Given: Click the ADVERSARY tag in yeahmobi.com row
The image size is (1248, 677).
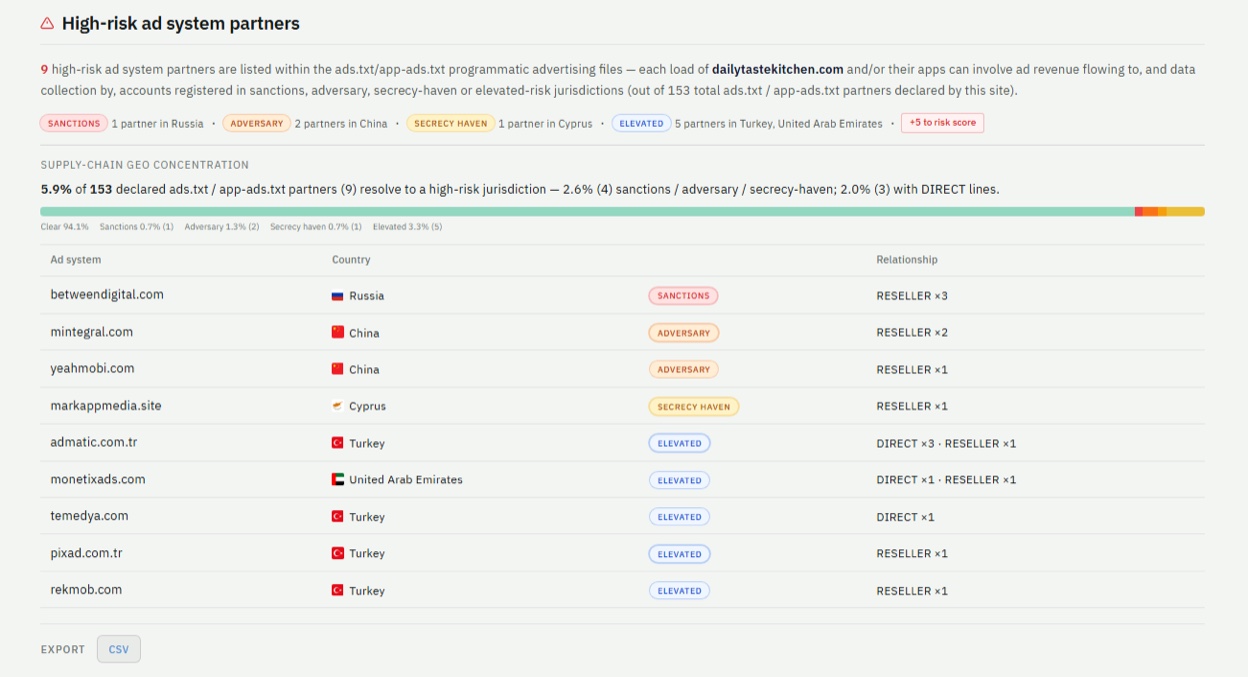Looking at the screenshot, I should (683, 370).
